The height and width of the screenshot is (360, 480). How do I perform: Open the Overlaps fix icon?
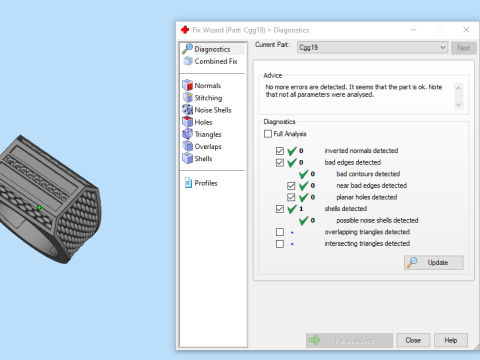(x=188, y=146)
